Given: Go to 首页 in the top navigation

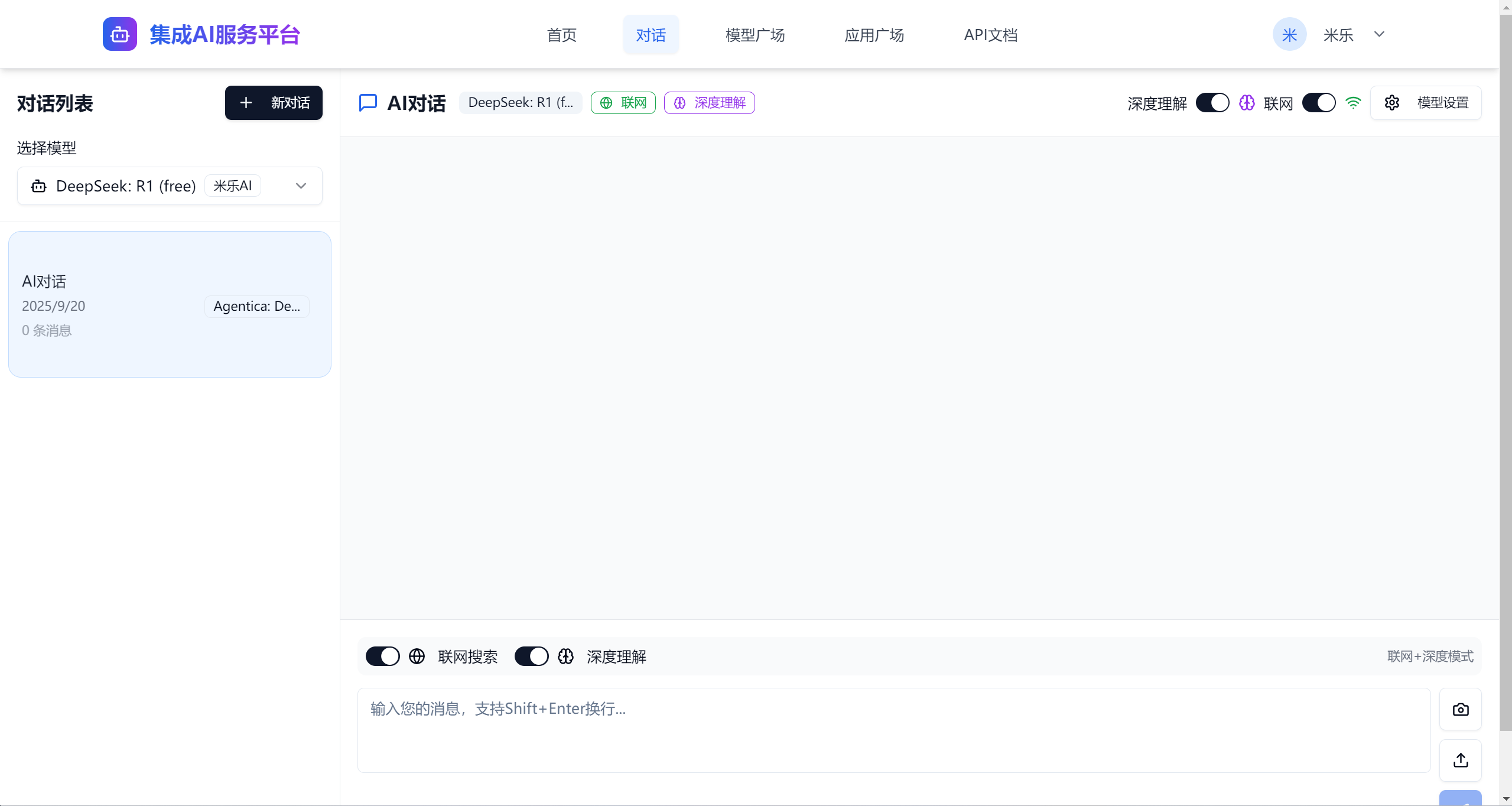Looking at the screenshot, I should (x=561, y=35).
